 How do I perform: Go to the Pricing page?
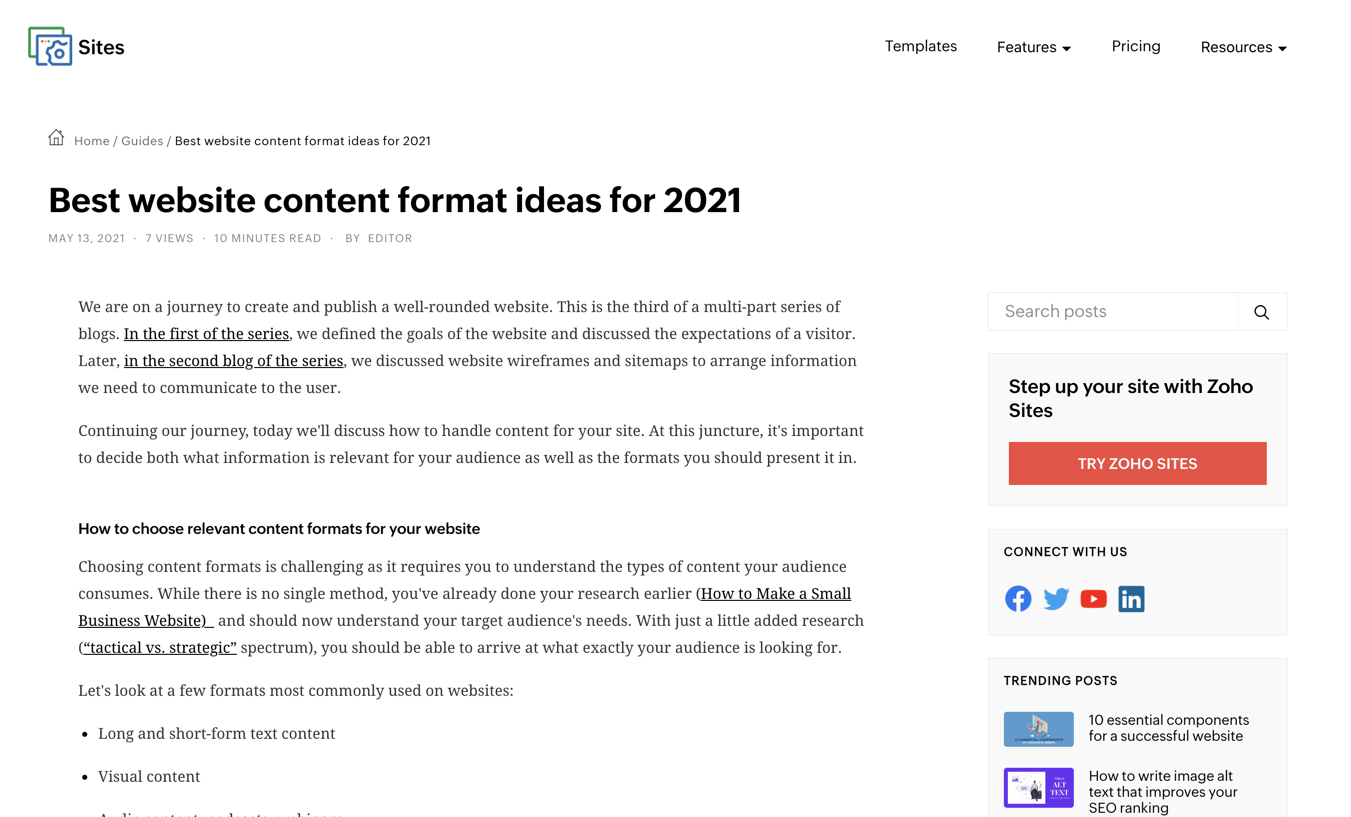(1136, 46)
